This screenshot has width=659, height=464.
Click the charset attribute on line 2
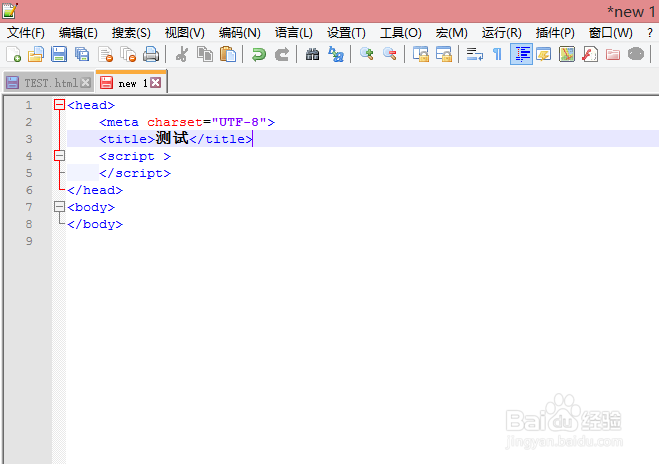(175, 122)
